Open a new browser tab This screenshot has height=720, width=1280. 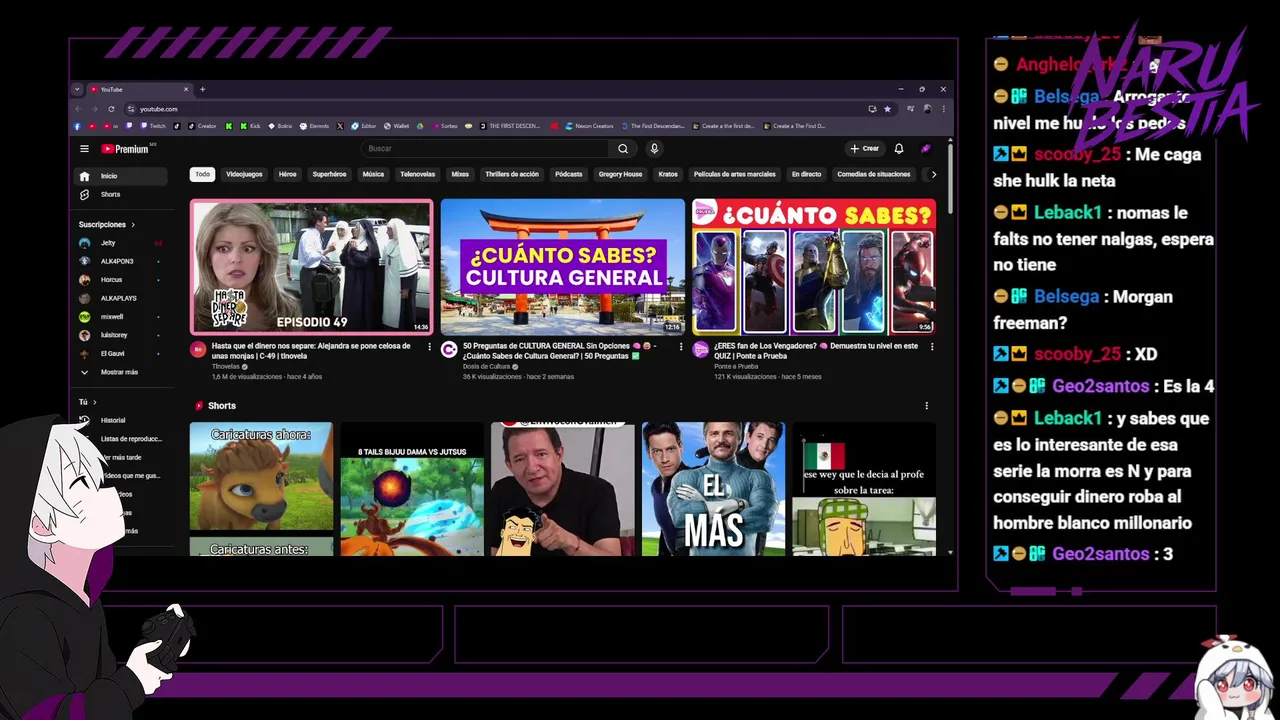coord(202,89)
